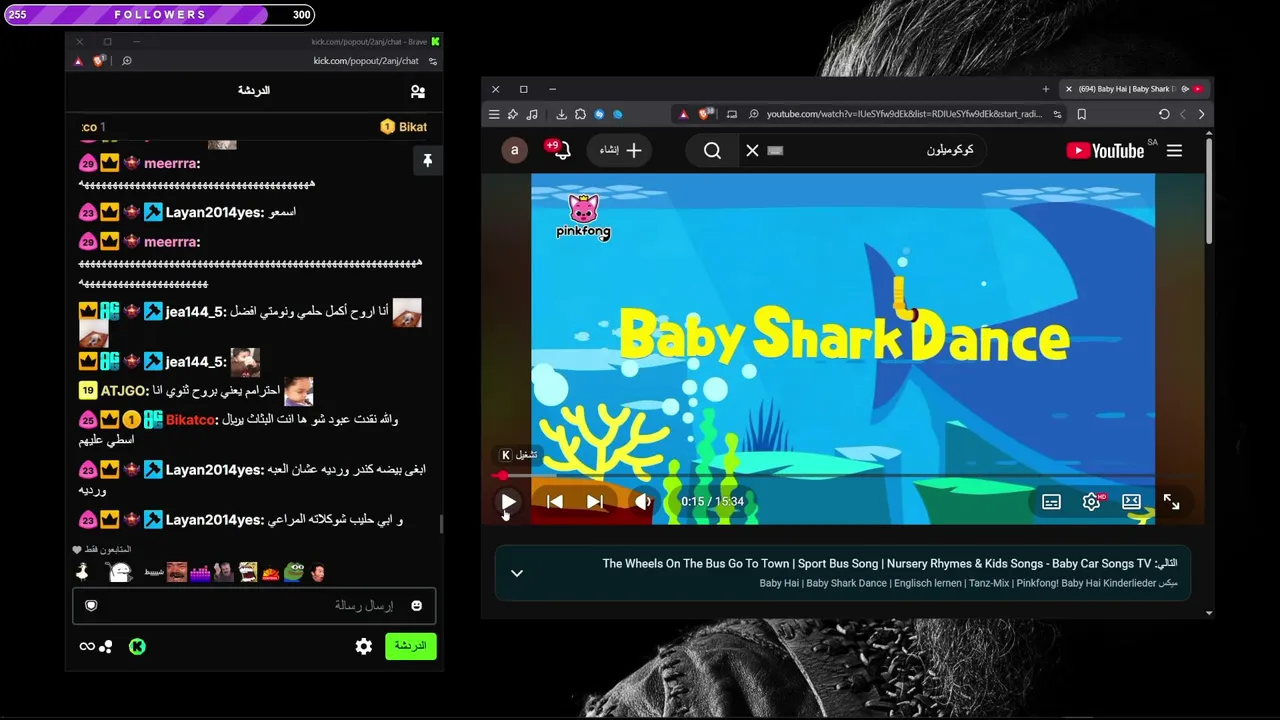
Task: Click the zoom magnifier in Kick window toolbar
Action: tap(127, 61)
